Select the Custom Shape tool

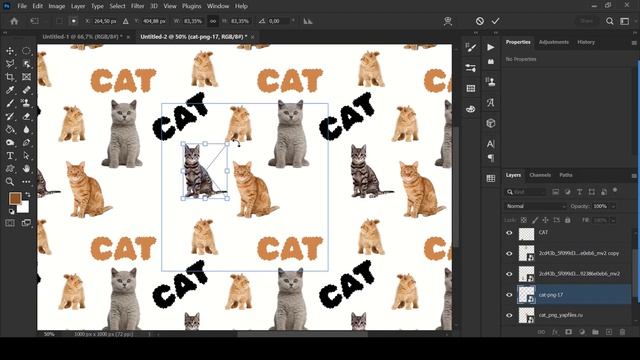click(10, 169)
